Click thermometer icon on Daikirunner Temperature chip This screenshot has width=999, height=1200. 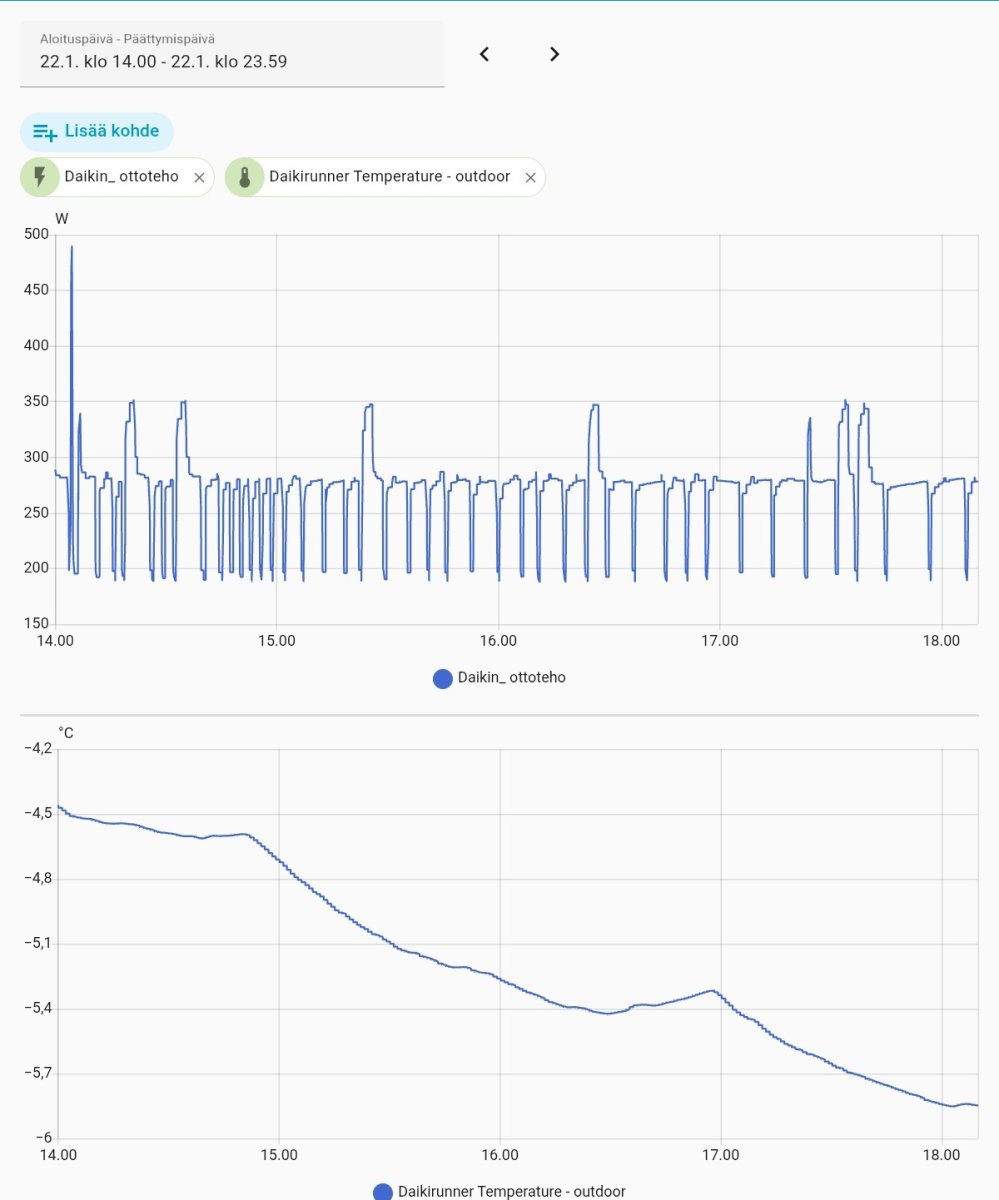(x=244, y=177)
